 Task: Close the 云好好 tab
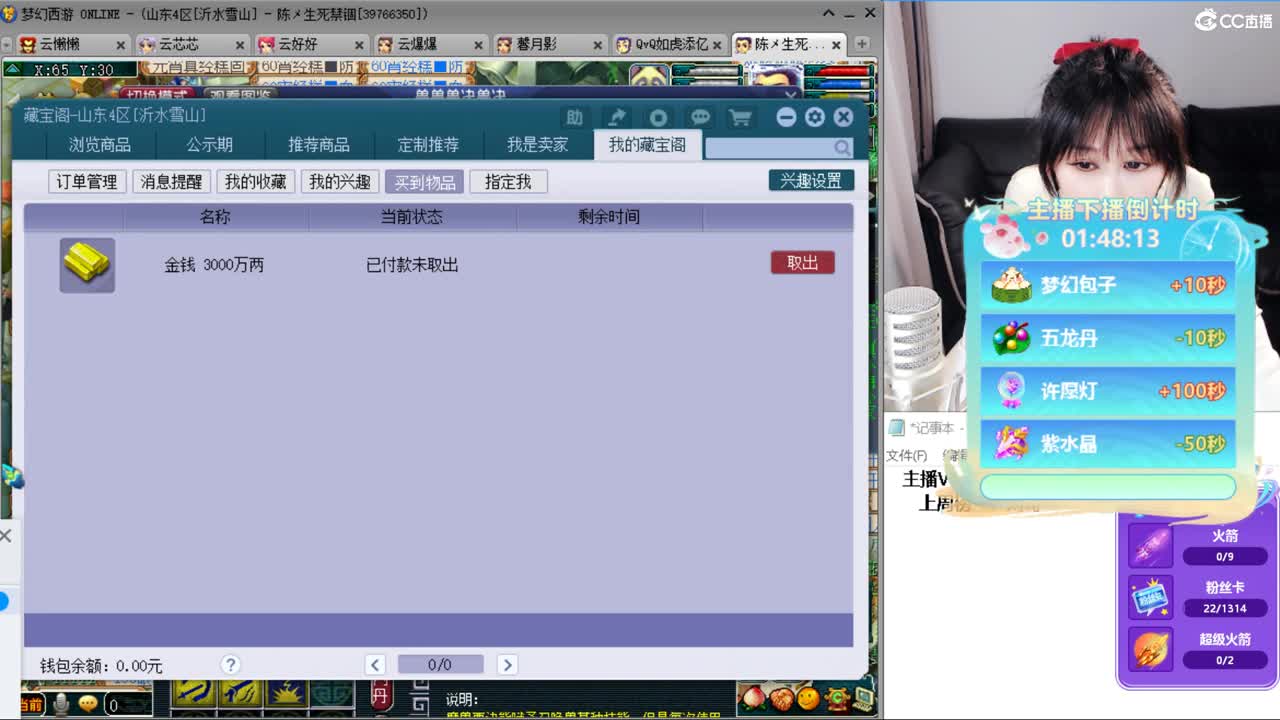click(x=360, y=45)
